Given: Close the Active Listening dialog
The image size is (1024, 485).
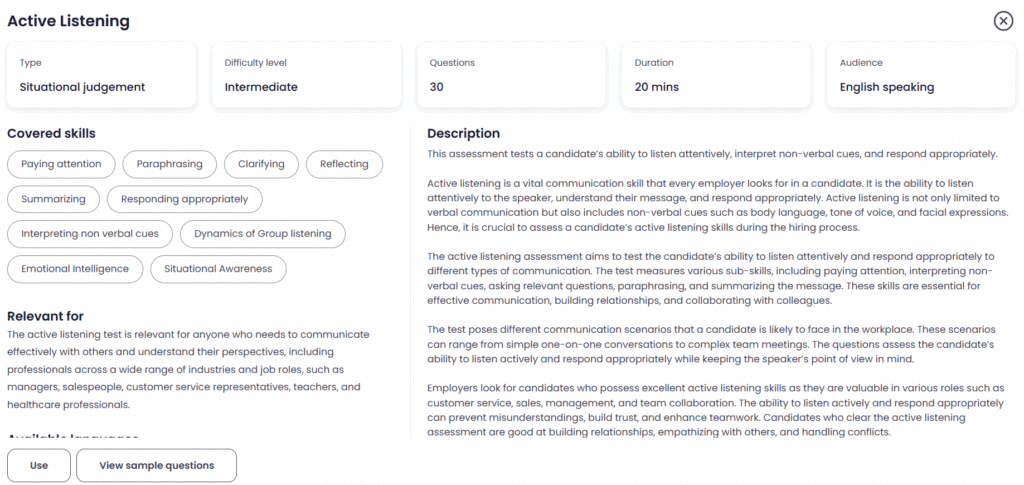Looking at the screenshot, I should (1003, 22).
